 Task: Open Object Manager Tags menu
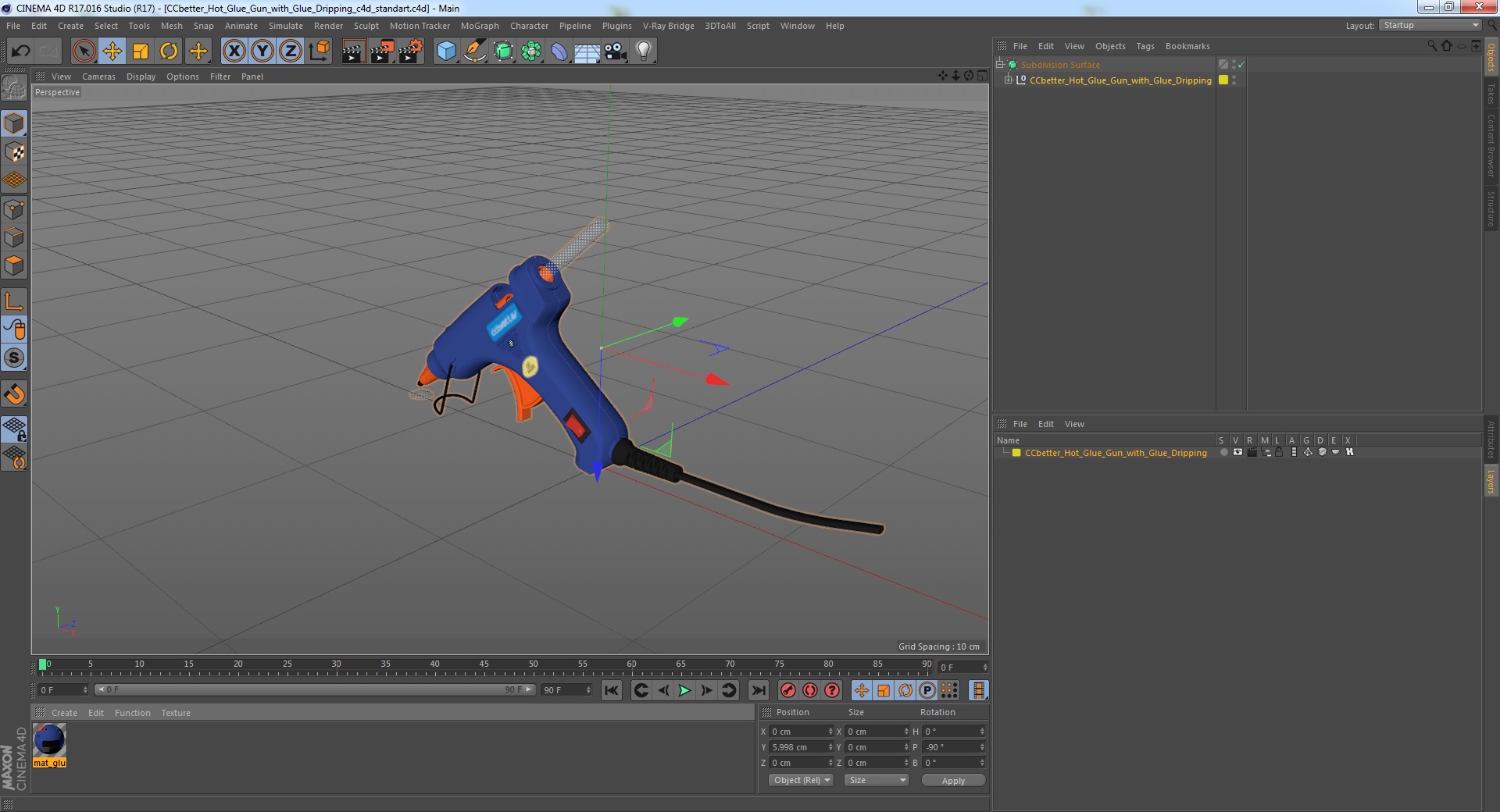1145,46
